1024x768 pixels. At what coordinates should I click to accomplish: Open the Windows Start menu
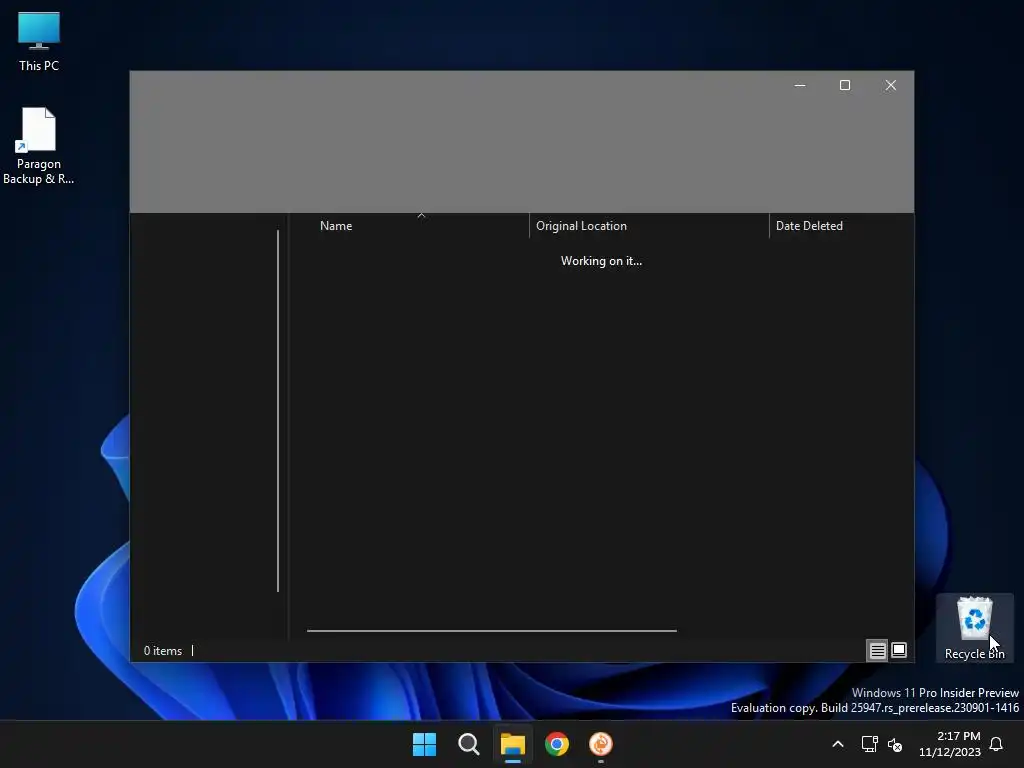pyautogui.click(x=424, y=744)
